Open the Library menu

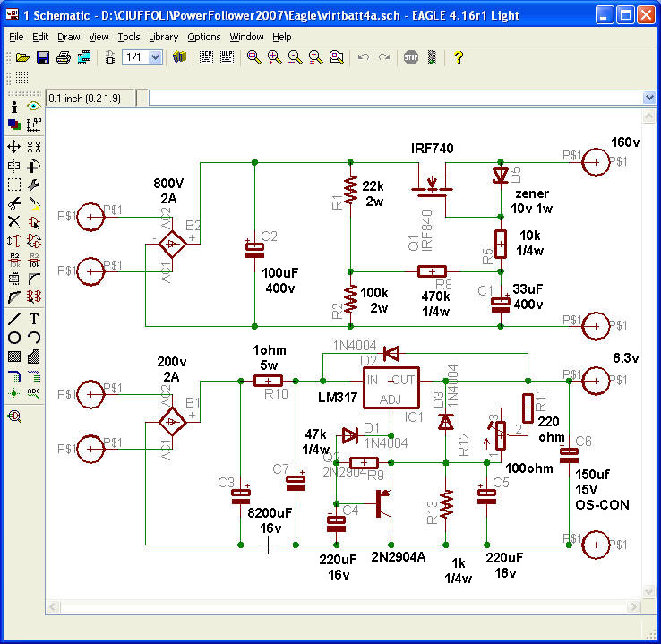click(x=164, y=37)
